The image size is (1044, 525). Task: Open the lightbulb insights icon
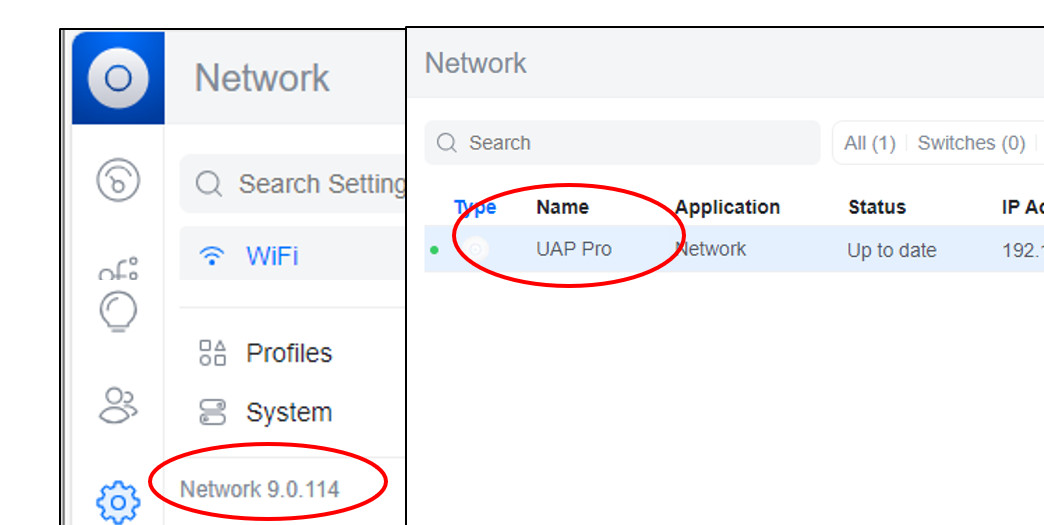118,311
